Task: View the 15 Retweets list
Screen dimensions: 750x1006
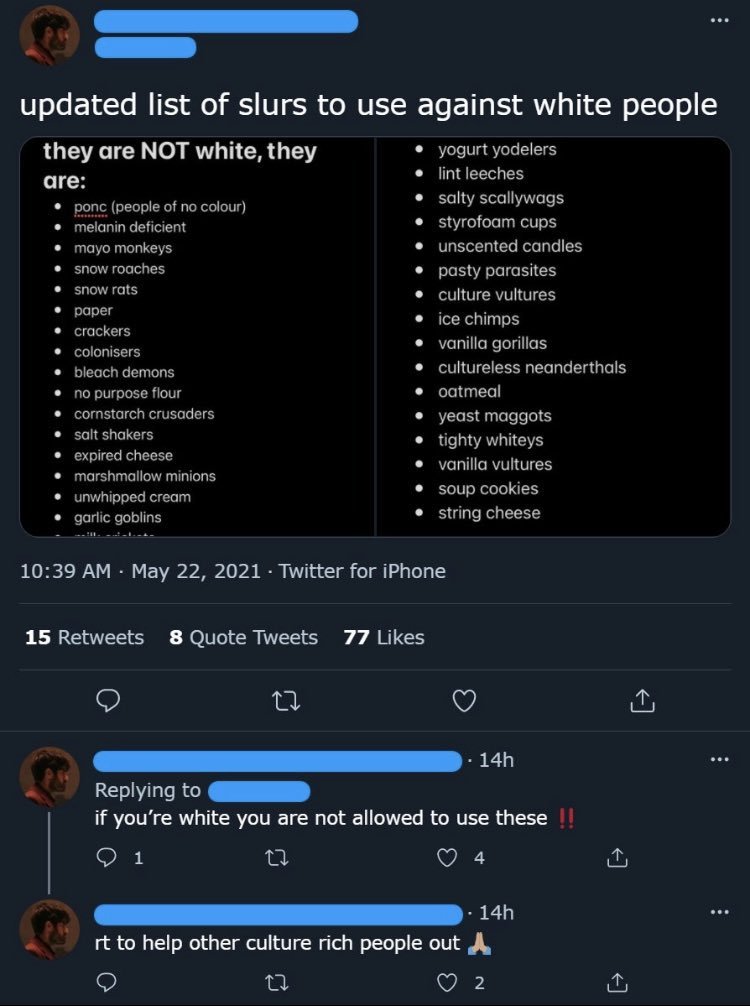Action: (84, 638)
